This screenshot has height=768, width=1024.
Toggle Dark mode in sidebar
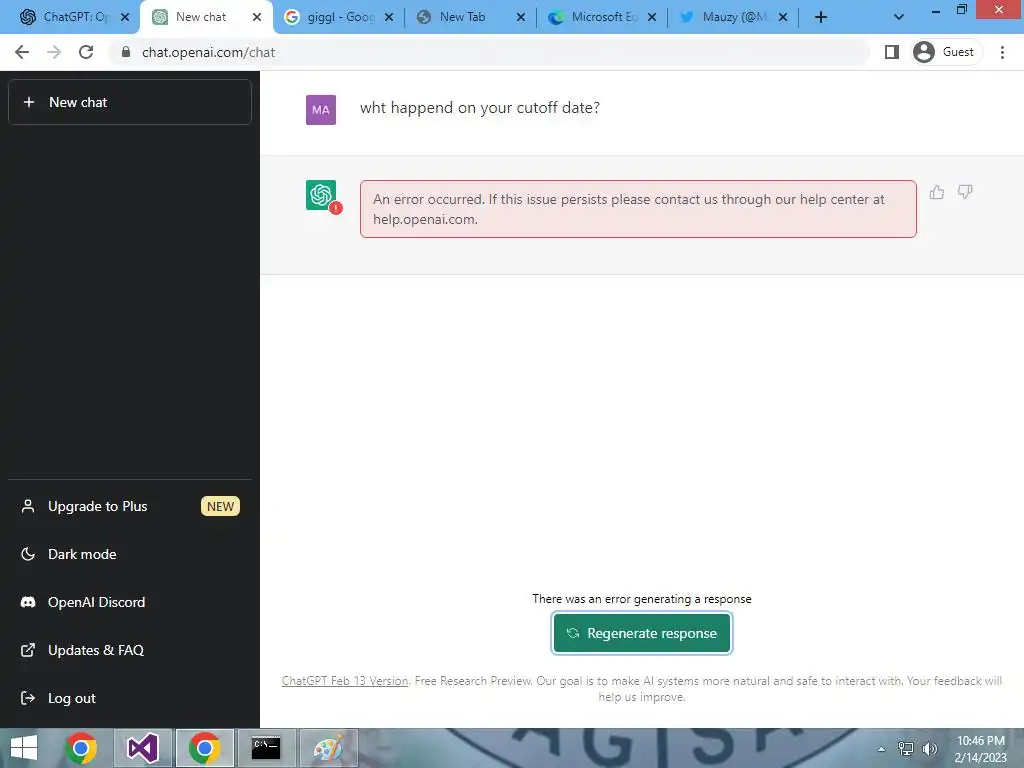(x=130, y=554)
